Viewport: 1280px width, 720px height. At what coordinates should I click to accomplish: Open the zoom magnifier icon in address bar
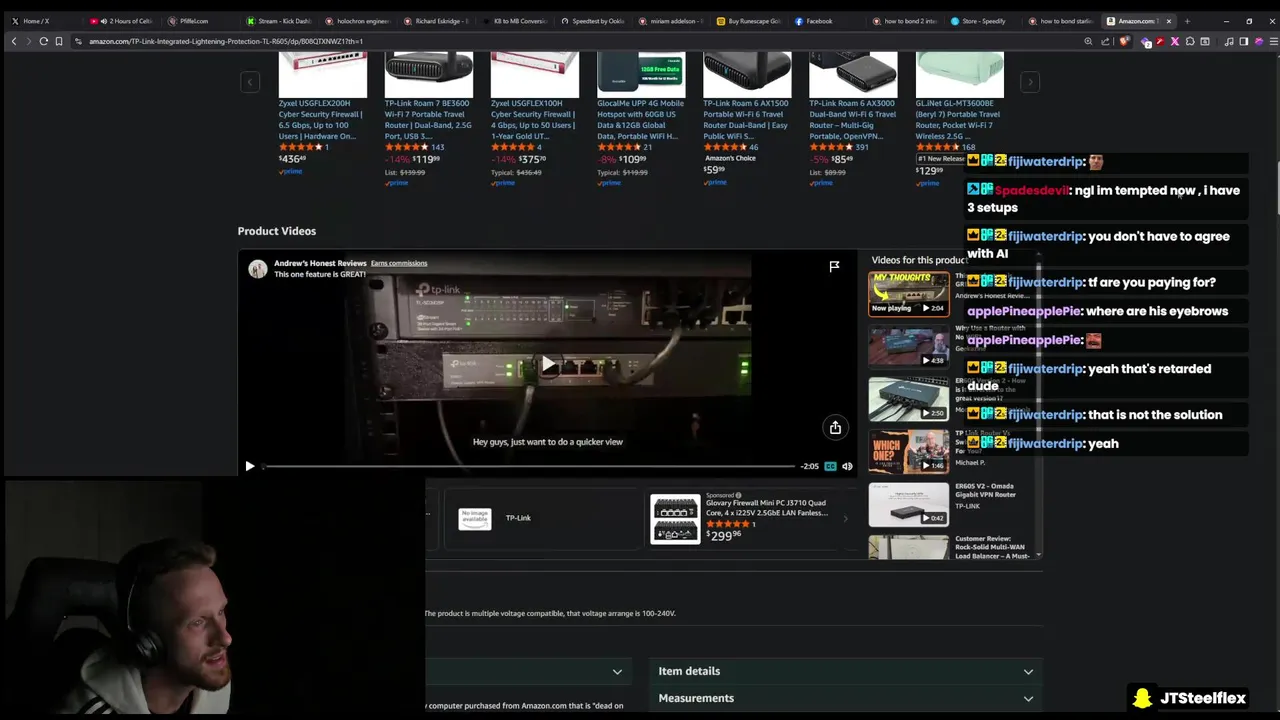tap(1088, 41)
